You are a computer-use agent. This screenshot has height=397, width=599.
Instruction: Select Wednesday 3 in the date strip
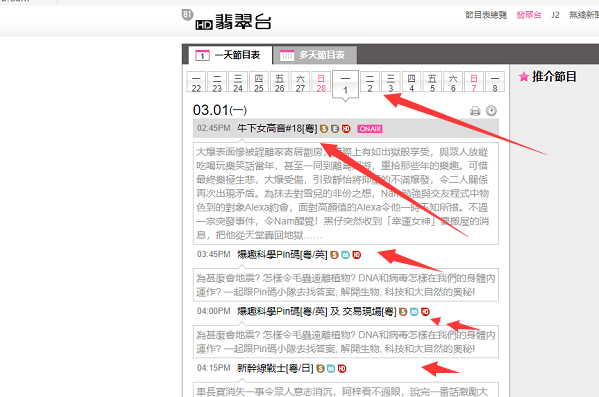[x=390, y=82]
